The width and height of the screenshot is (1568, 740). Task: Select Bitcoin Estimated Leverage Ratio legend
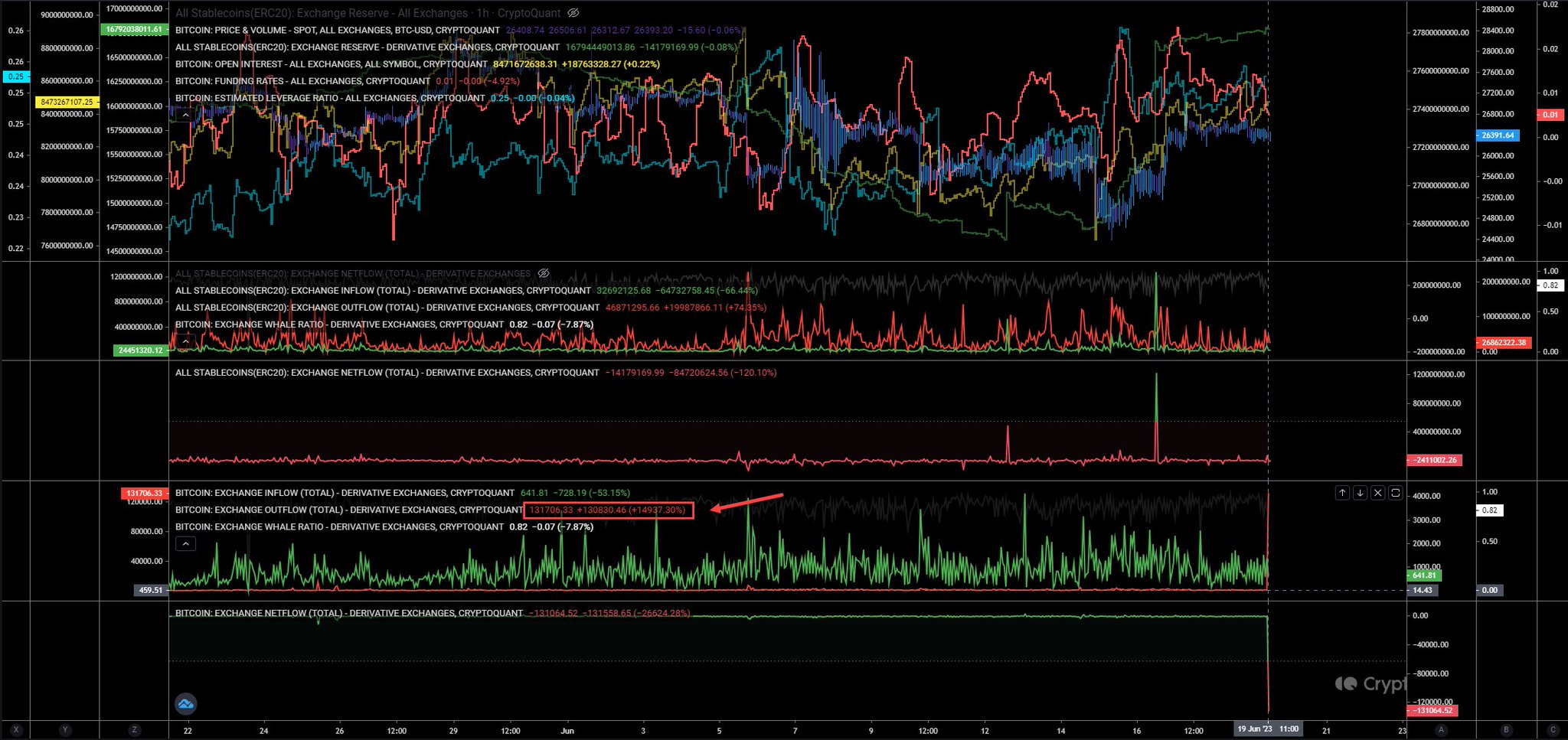pos(330,98)
